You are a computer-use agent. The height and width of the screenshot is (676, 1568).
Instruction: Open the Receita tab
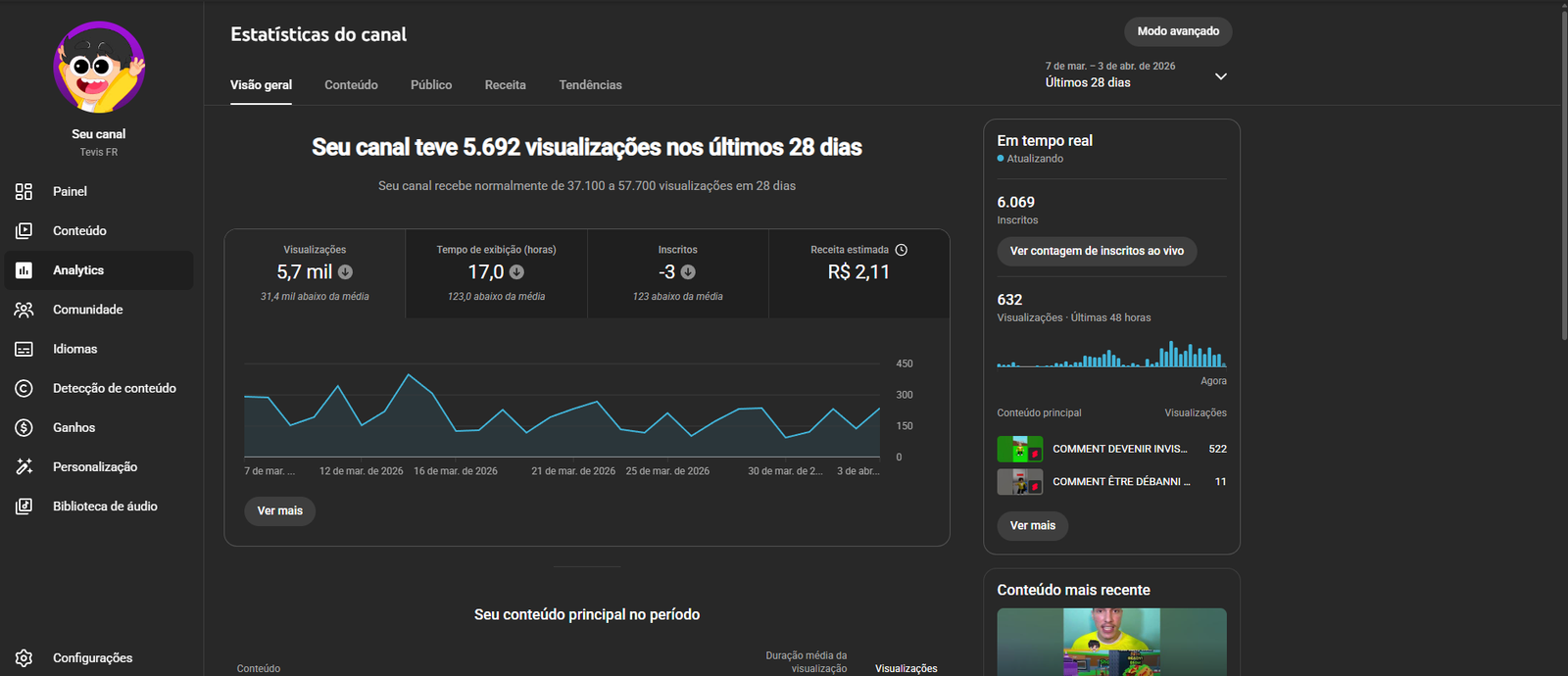505,85
